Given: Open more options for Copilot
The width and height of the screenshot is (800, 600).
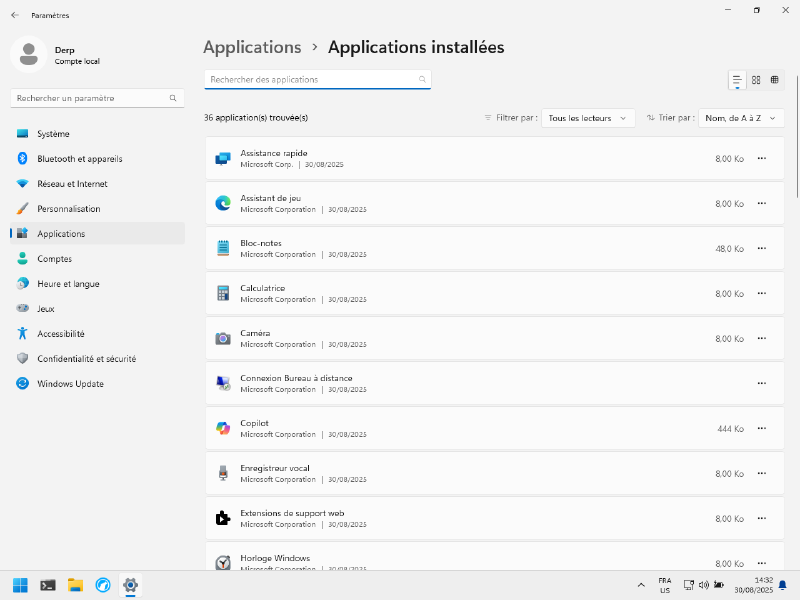Looking at the screenshot, I should coord(762,428).
